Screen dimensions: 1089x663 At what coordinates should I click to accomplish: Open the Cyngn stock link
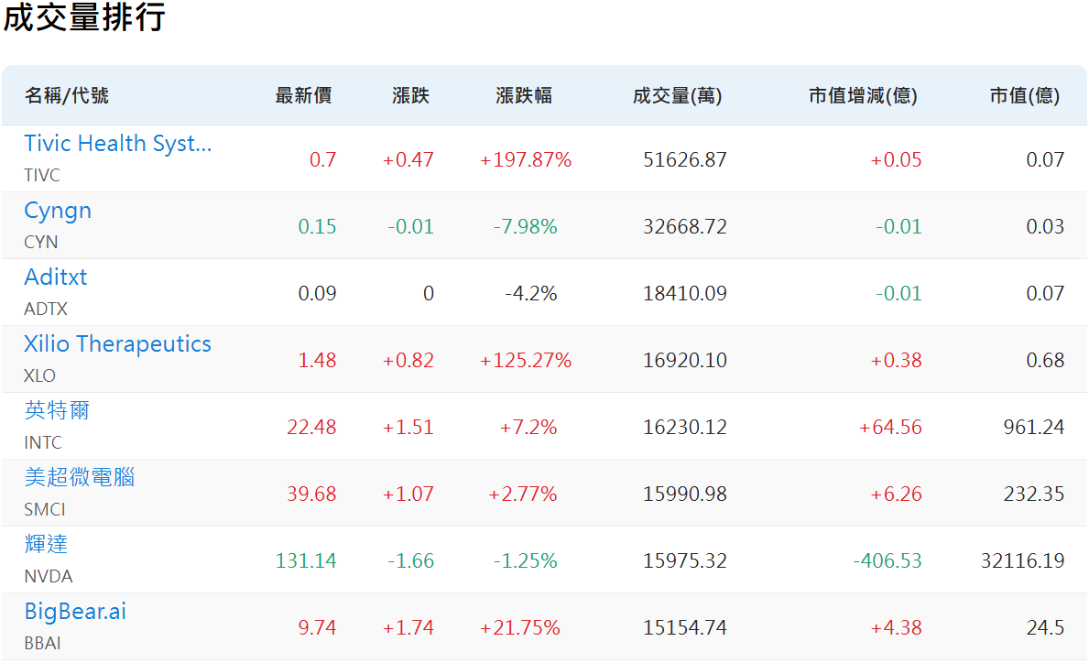tap(58, 210)
